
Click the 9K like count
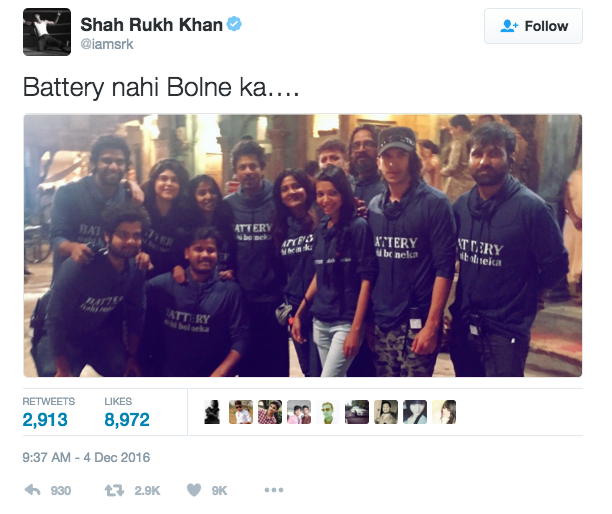tap(219, 491)
